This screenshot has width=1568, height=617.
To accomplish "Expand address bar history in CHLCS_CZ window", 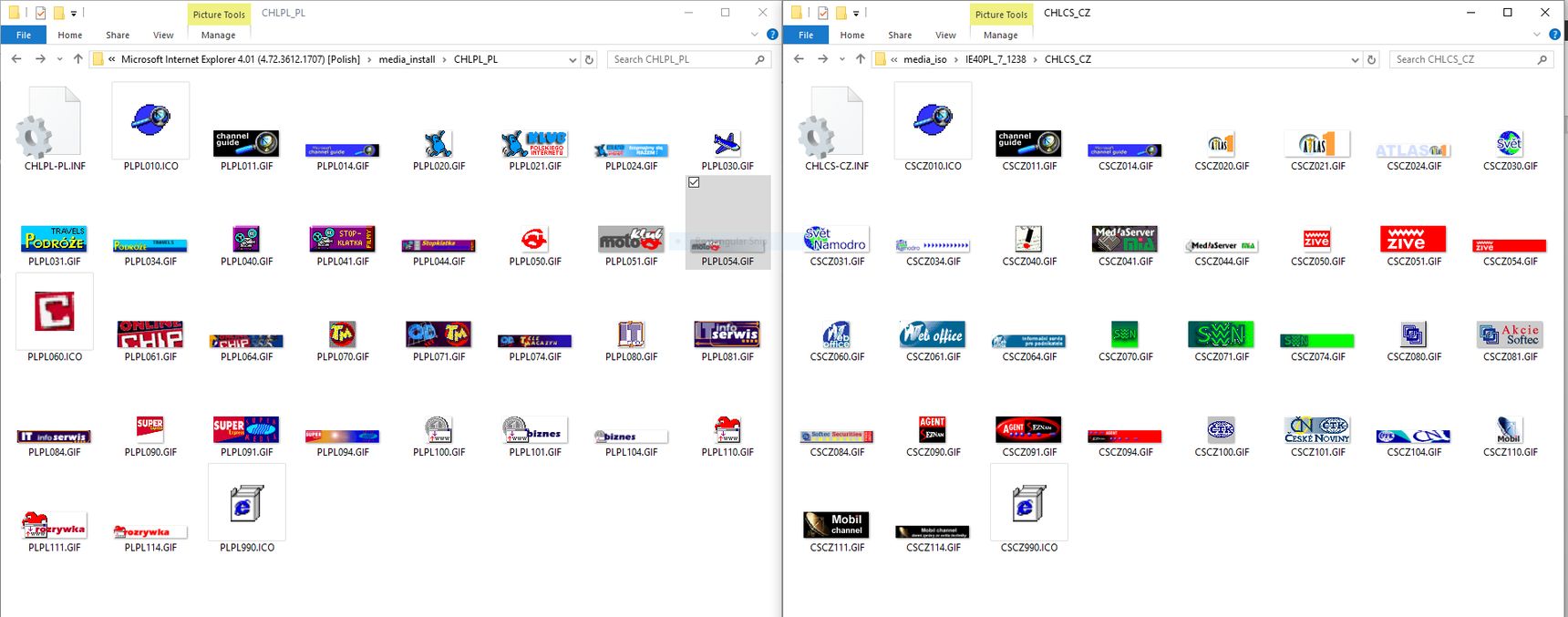I will [x=1355, y=59].
